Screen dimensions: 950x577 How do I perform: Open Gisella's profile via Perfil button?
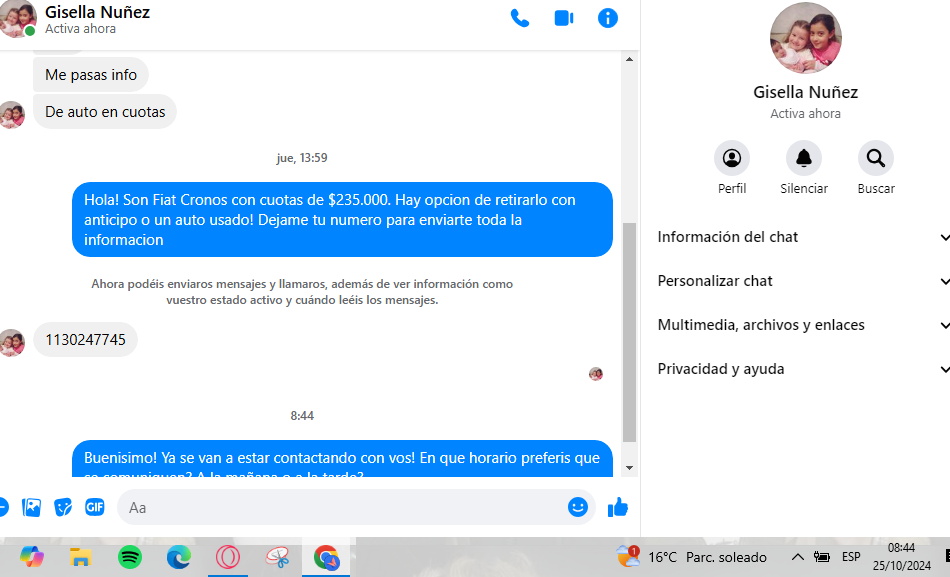tap(732, 159)
